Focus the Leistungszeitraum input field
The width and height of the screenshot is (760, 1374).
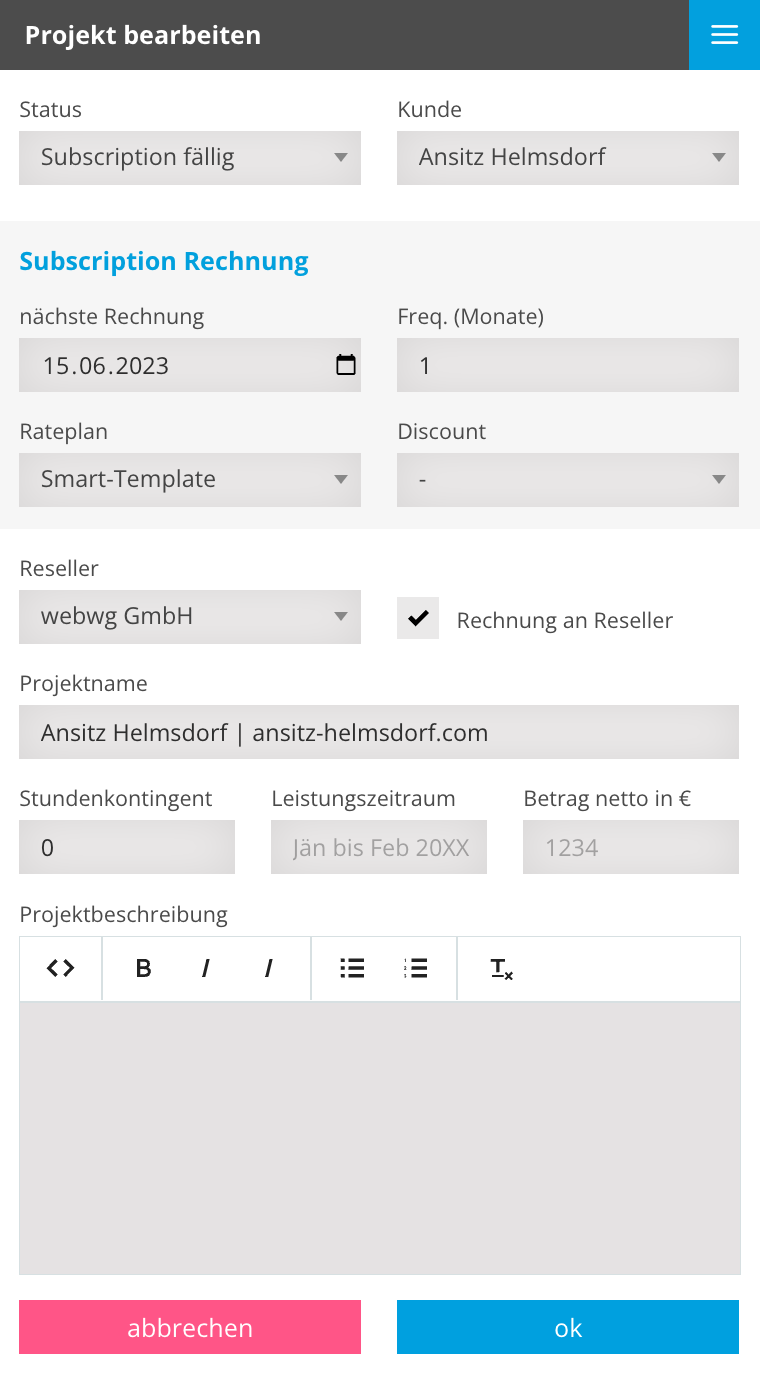point(379,847)
